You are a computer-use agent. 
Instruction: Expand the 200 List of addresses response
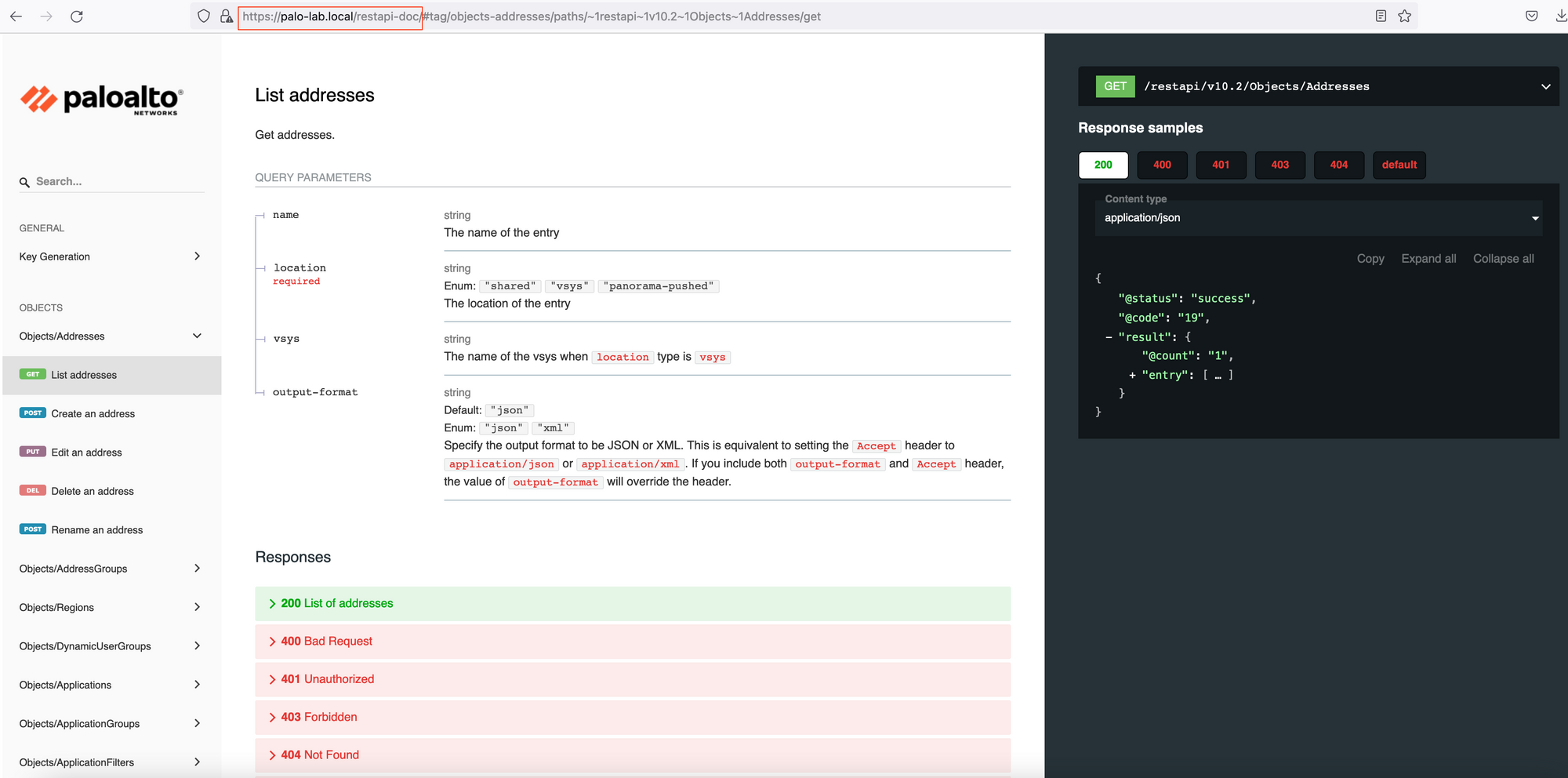click(x=633, y=603)
